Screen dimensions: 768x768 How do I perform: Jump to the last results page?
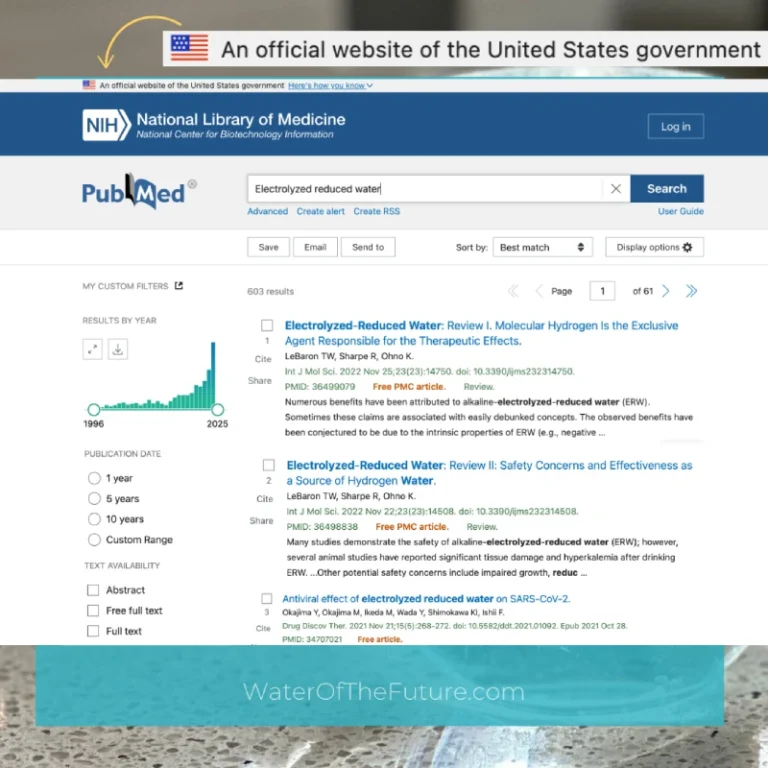[x=691, y=291]
